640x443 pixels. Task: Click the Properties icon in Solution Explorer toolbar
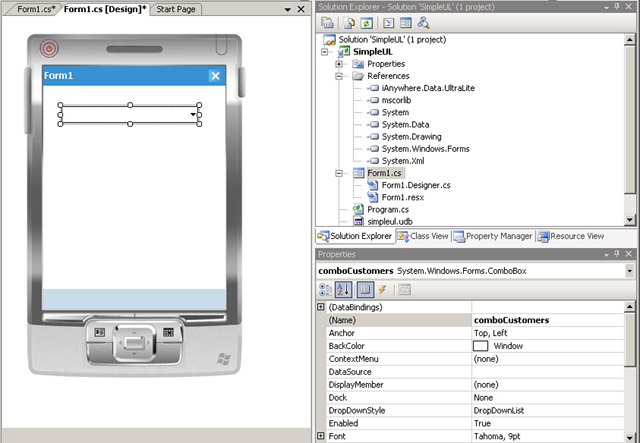(327, 23)
